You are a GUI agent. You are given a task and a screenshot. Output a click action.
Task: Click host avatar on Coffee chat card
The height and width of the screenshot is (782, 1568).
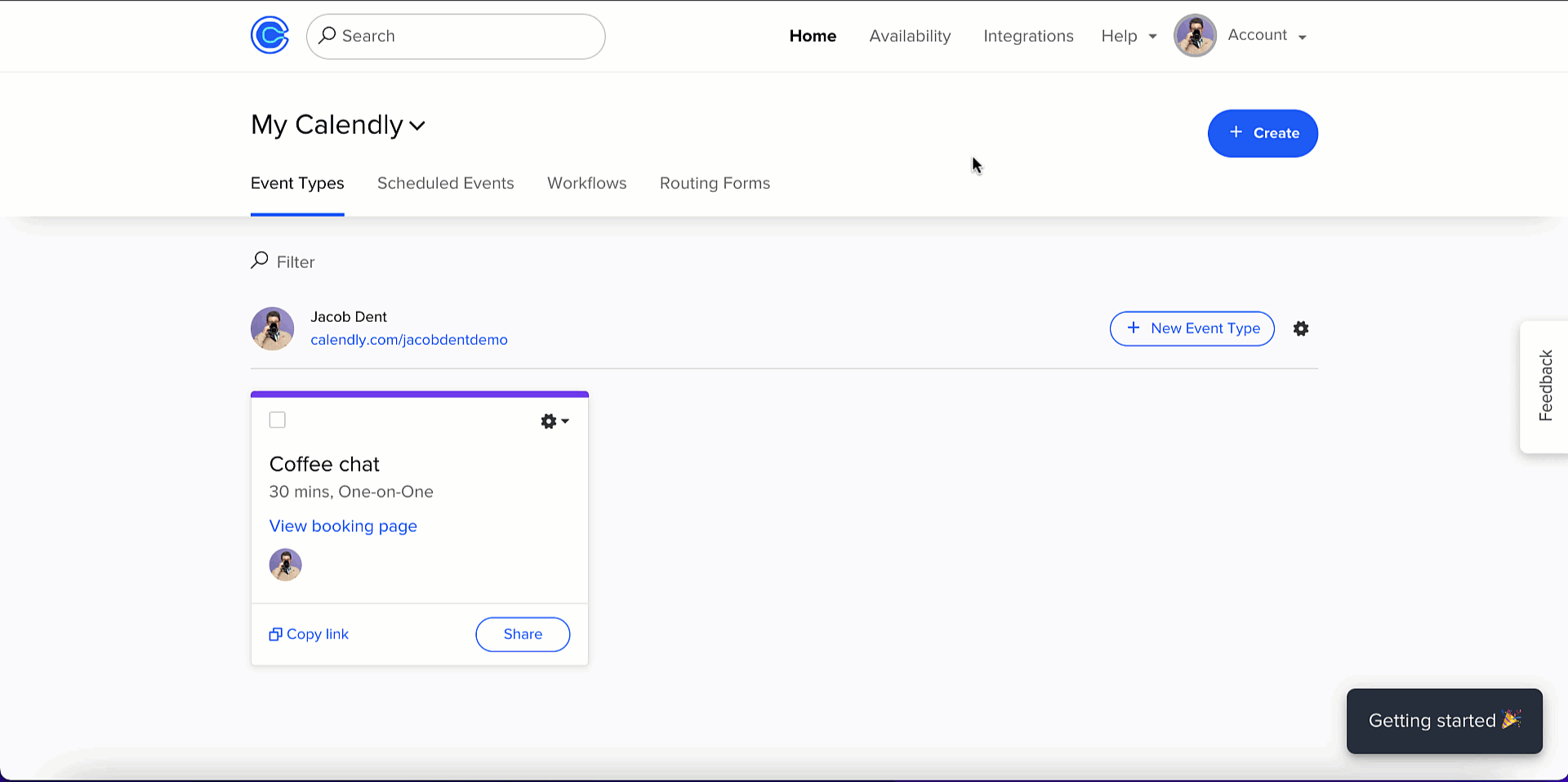[x=286, y=565]
